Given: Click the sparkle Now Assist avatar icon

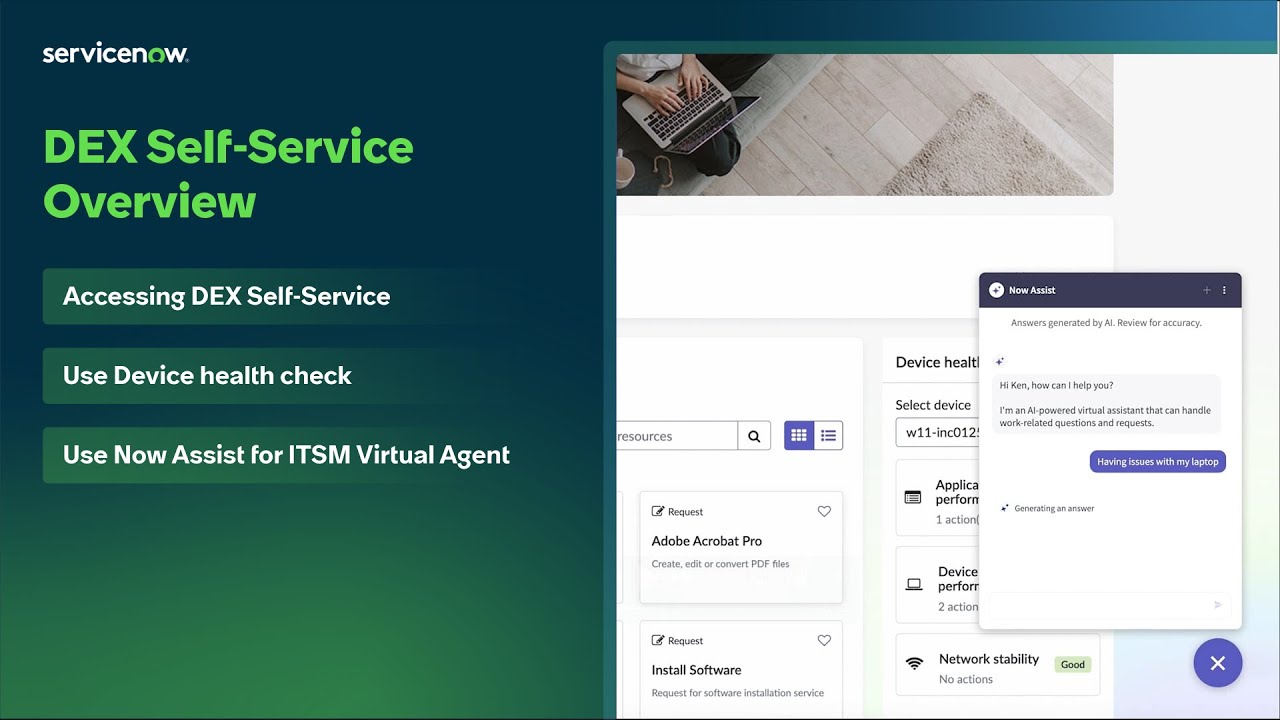Looking at the screenshot, I should pos(996,289).
